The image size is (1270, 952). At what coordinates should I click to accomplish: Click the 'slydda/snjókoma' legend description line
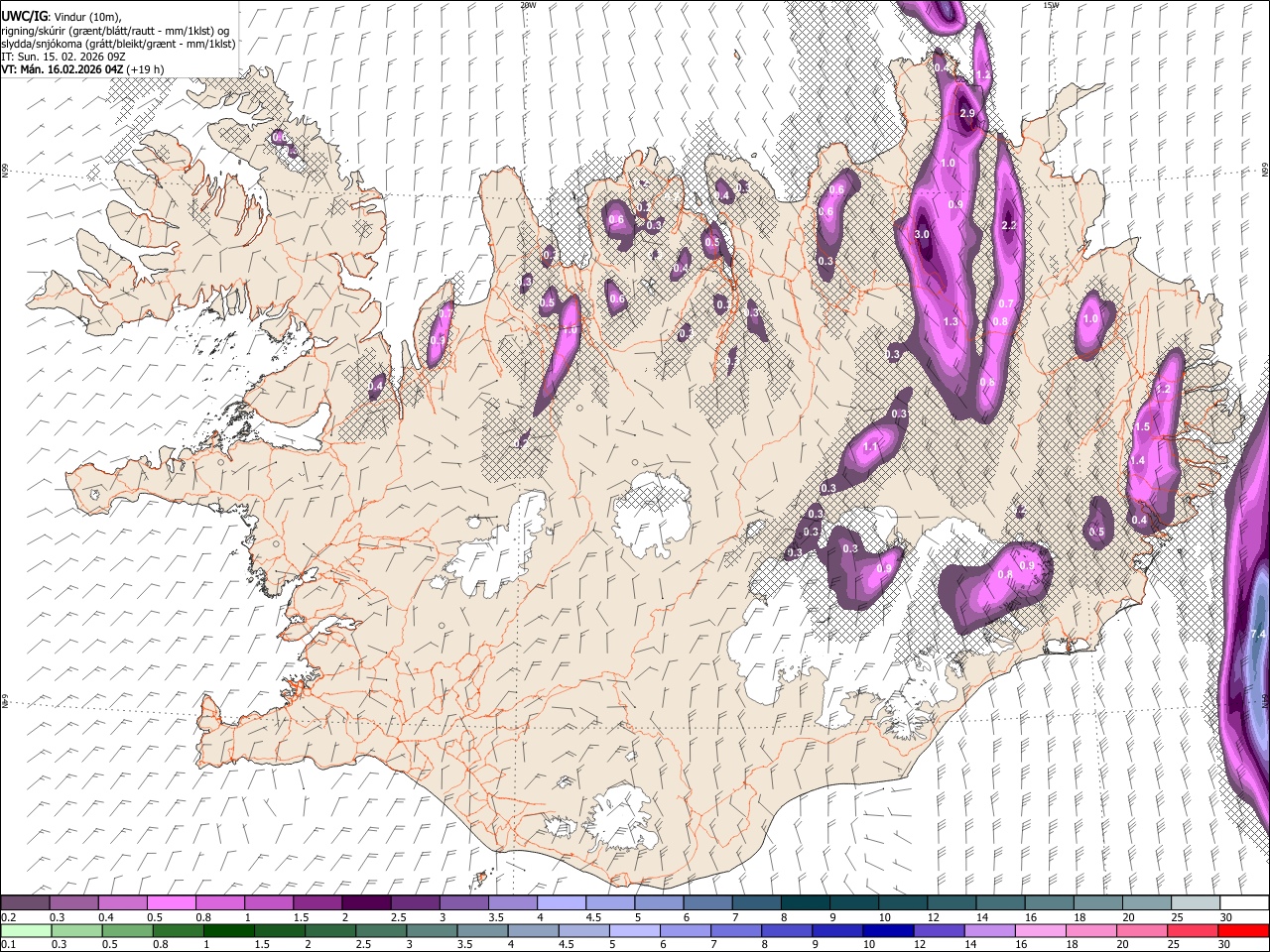(x=118, y=44)
